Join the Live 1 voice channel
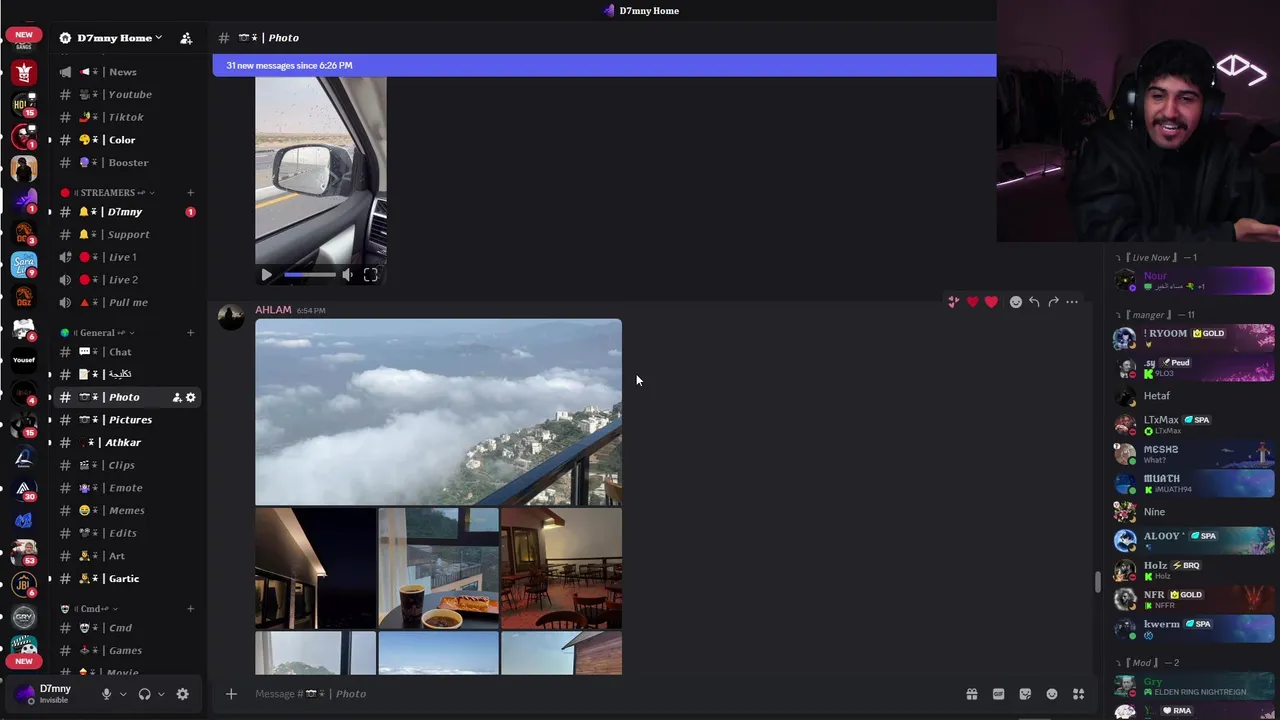Image resolution: width=1280 pixels, height=720 pixels. pyautogui.click(x=122, y=257)
